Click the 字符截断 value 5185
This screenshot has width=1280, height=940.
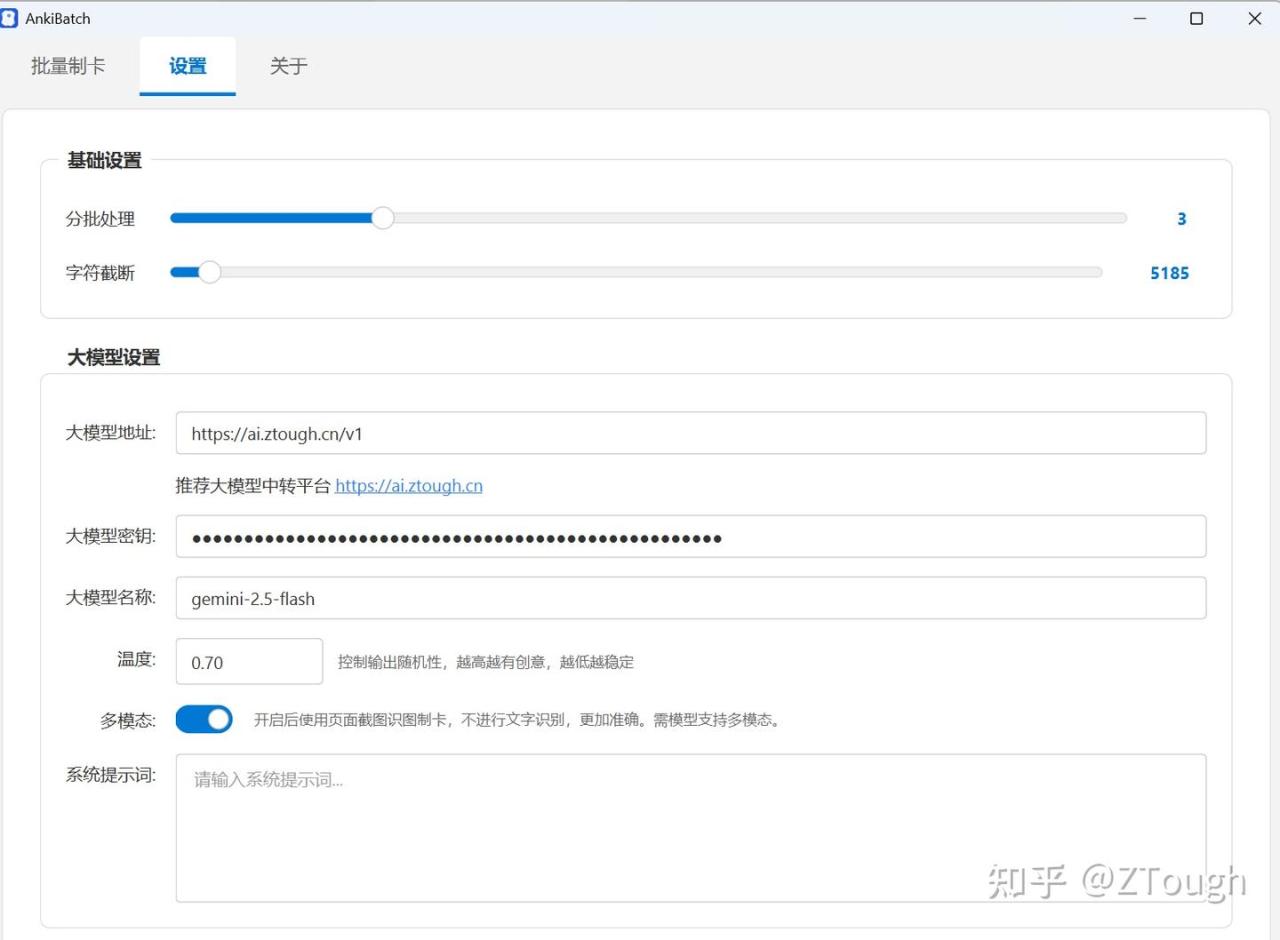click(x=1169, y=273)
